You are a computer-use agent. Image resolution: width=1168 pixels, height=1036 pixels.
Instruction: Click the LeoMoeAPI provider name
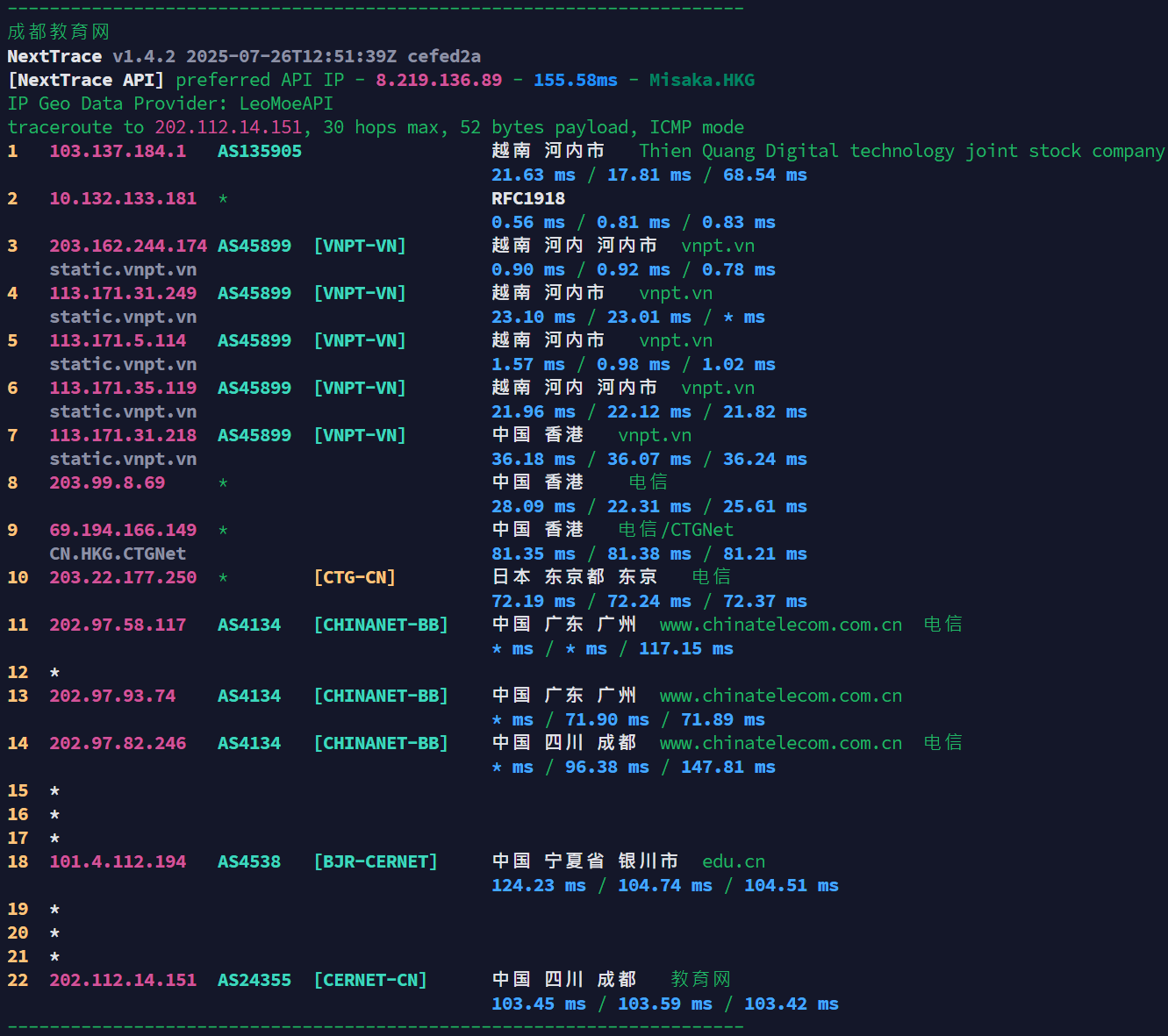(x=286, y=104)
